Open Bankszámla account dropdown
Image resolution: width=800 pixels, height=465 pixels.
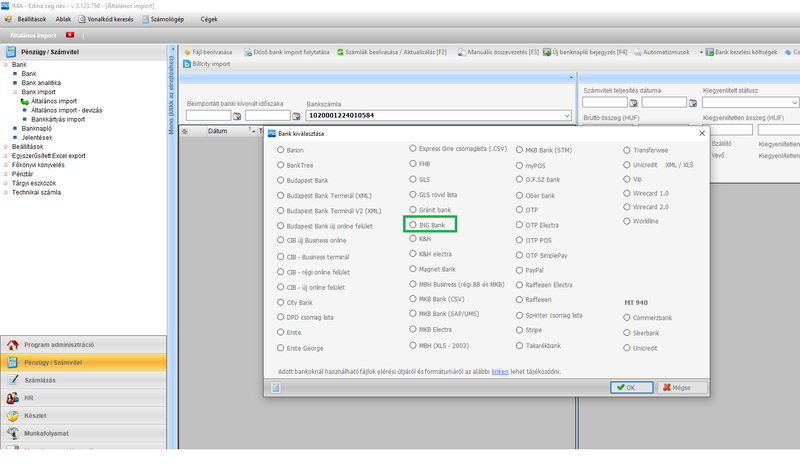(567, 116)
